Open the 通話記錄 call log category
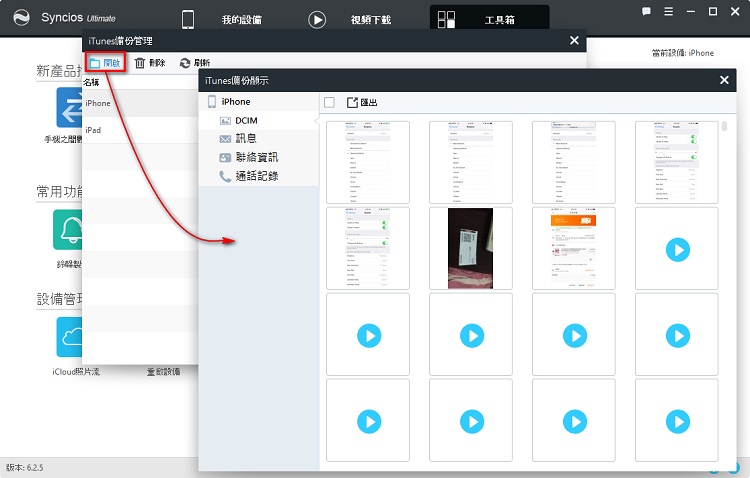 click(x=259, y=176)
